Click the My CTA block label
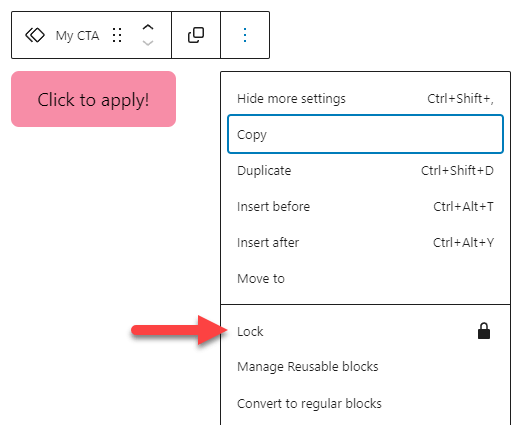The height and width of the screenshot is (425, 522). tap(77, 36)
